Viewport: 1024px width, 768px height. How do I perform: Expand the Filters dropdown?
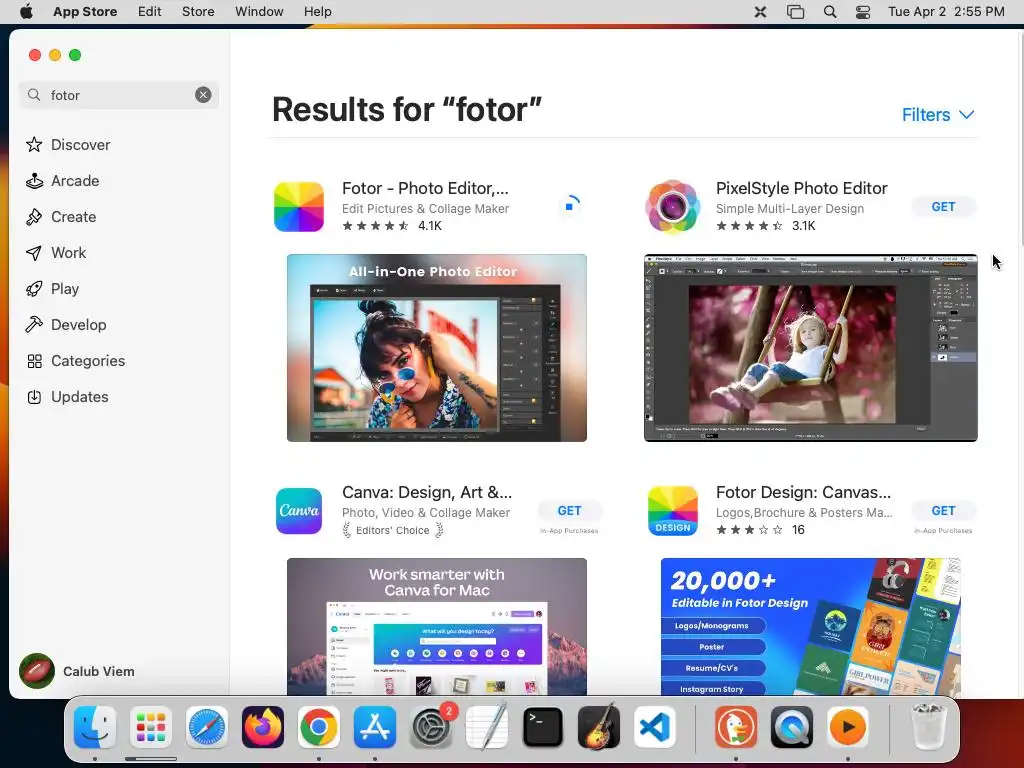tap(938, 114)
